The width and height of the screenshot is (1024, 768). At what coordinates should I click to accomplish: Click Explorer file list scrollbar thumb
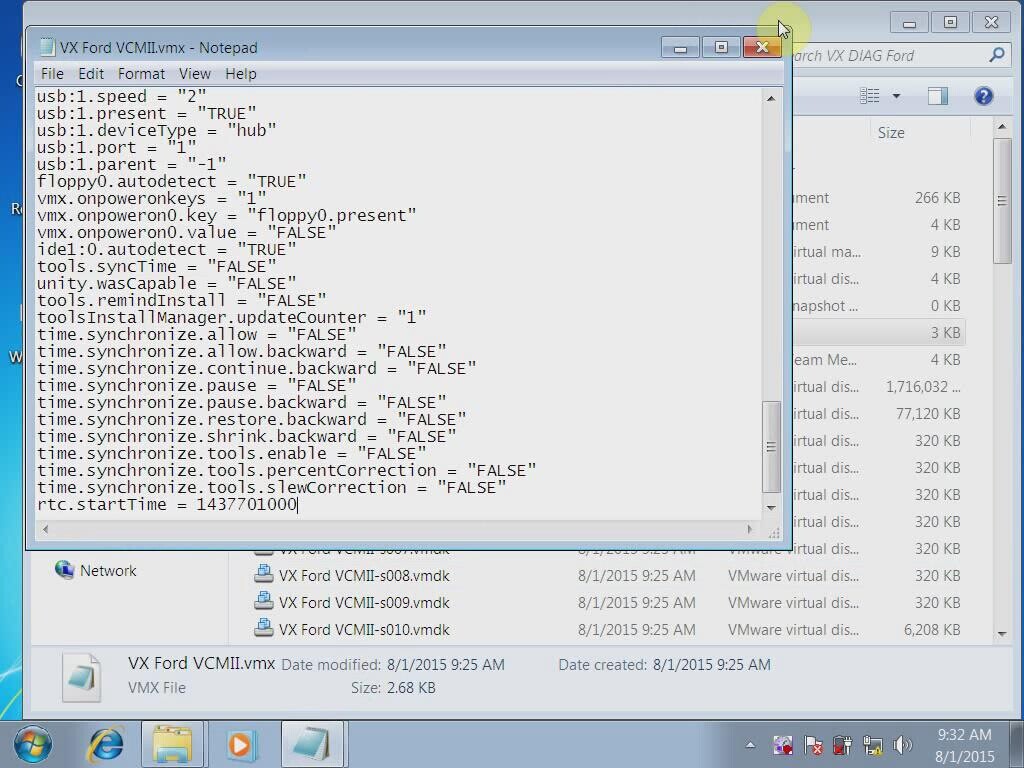(x=1002, y=201)
